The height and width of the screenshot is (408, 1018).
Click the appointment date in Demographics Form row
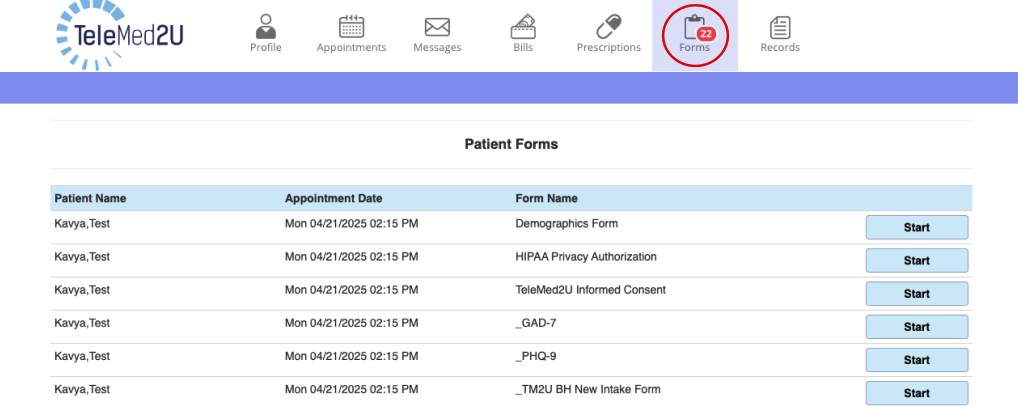[x=351, y=223]
